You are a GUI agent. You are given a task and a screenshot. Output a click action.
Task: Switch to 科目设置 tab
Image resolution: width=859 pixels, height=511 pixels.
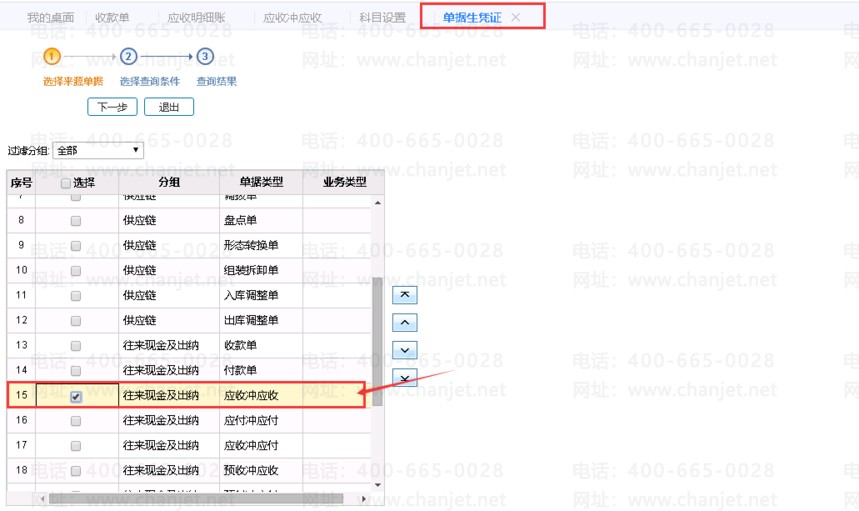pos(382,18)
